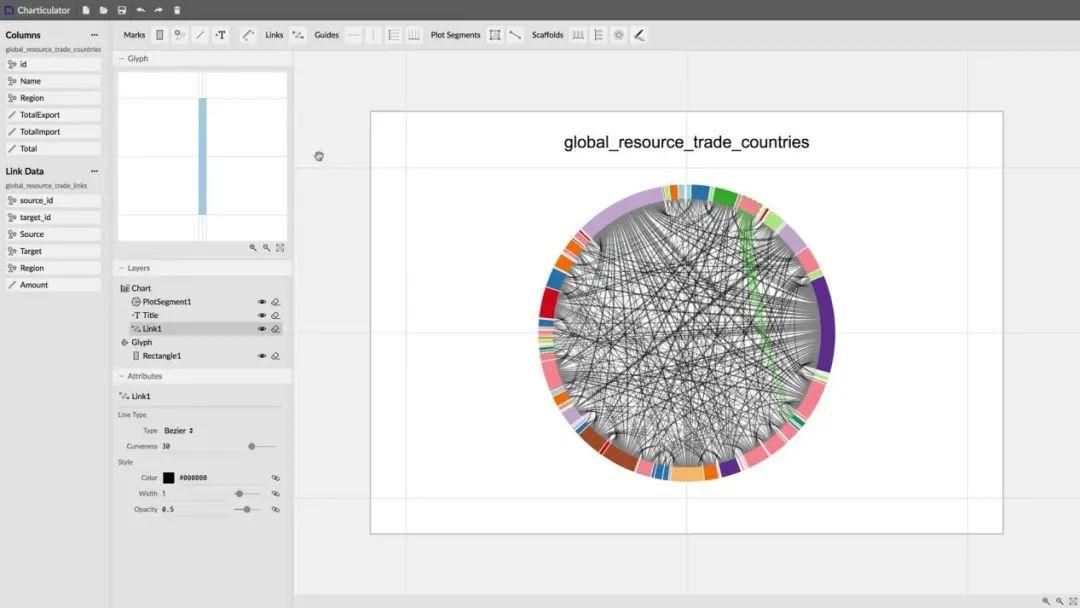Screen dimensions: 1080x608
Task: Bind data to the Width attribute
Action: pyautogui.click(x=276, y=494)
